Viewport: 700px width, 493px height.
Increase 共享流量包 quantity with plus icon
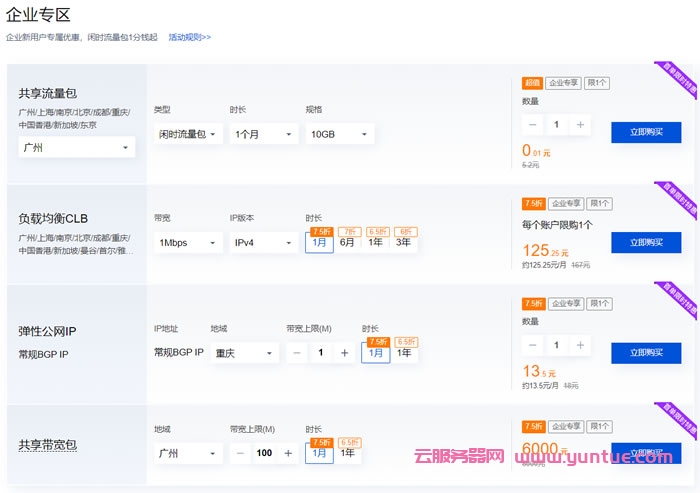click(x=581, y=125)
